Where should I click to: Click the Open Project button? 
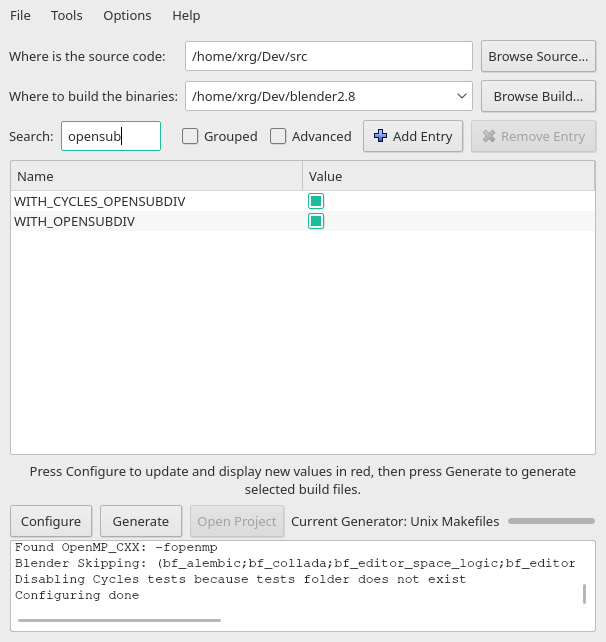point(237,521)
